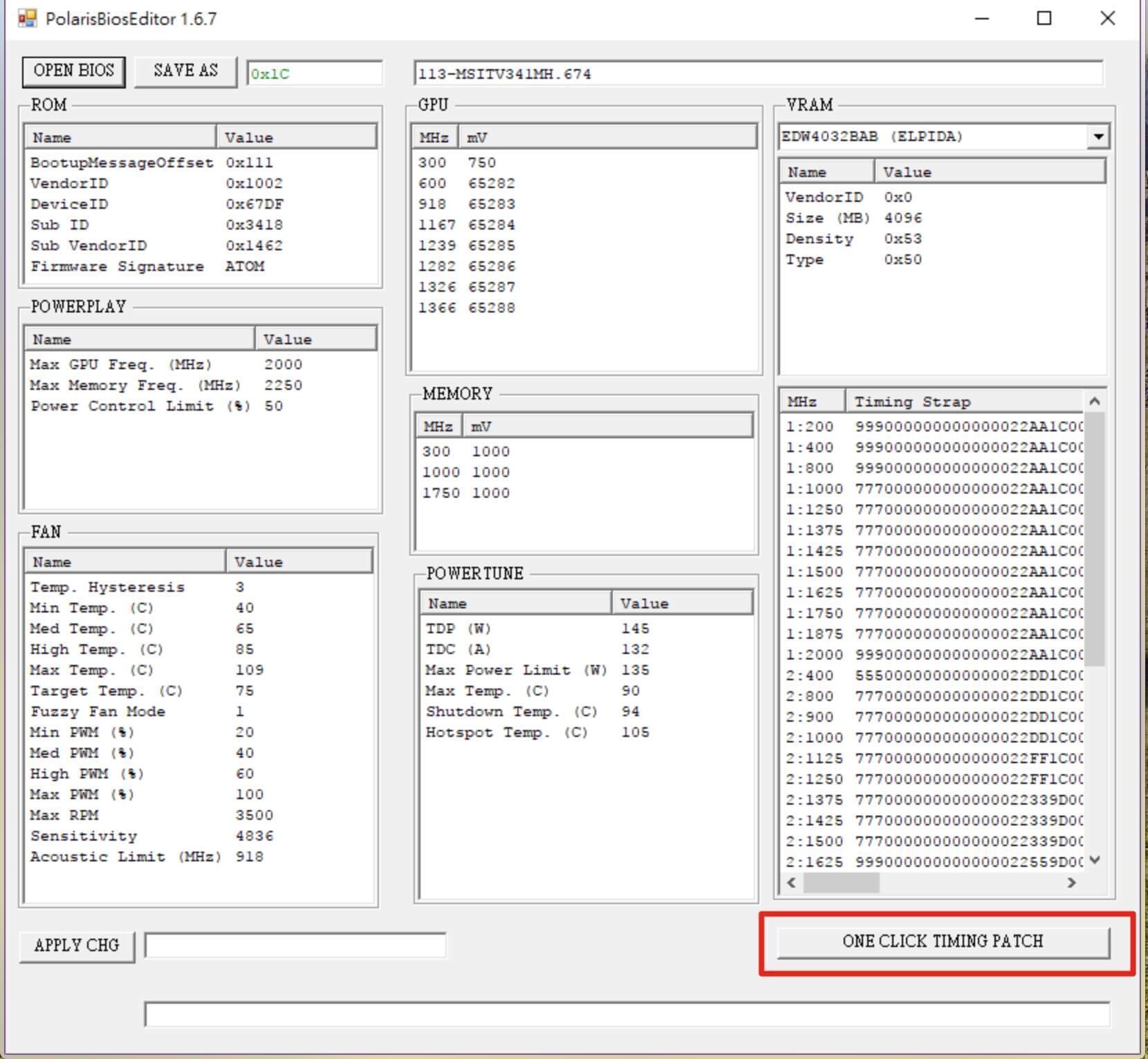Click timing strap list scroll up arrow
1148x1059 pixels.
1094,402
